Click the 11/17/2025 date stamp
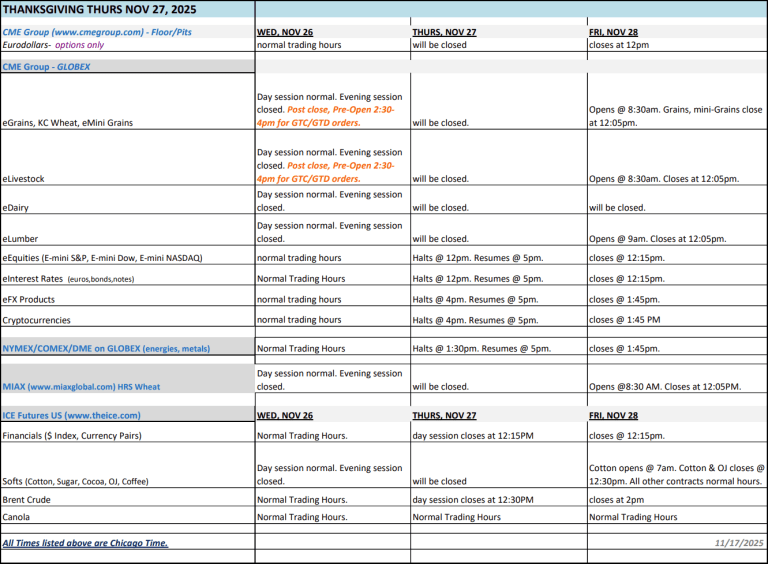 click(738, 543)
